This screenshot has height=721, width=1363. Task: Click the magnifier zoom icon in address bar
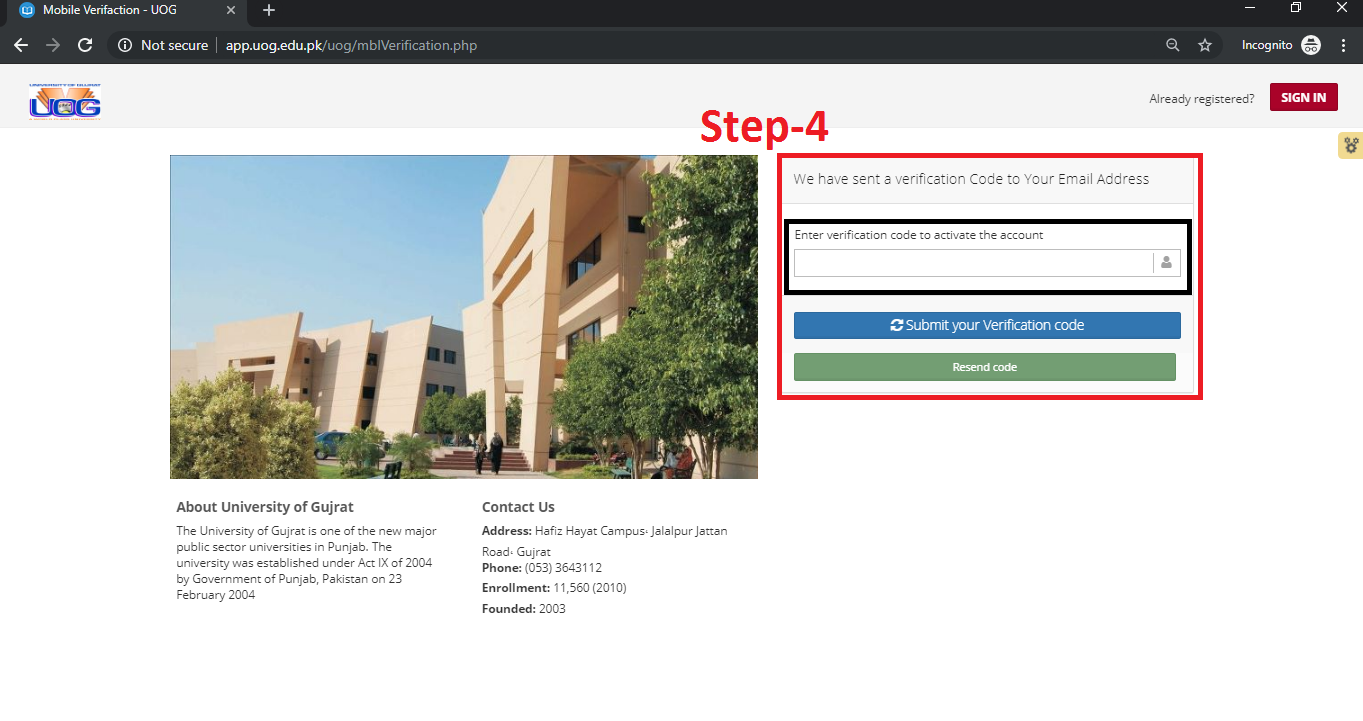click(x=1172, y=44)
